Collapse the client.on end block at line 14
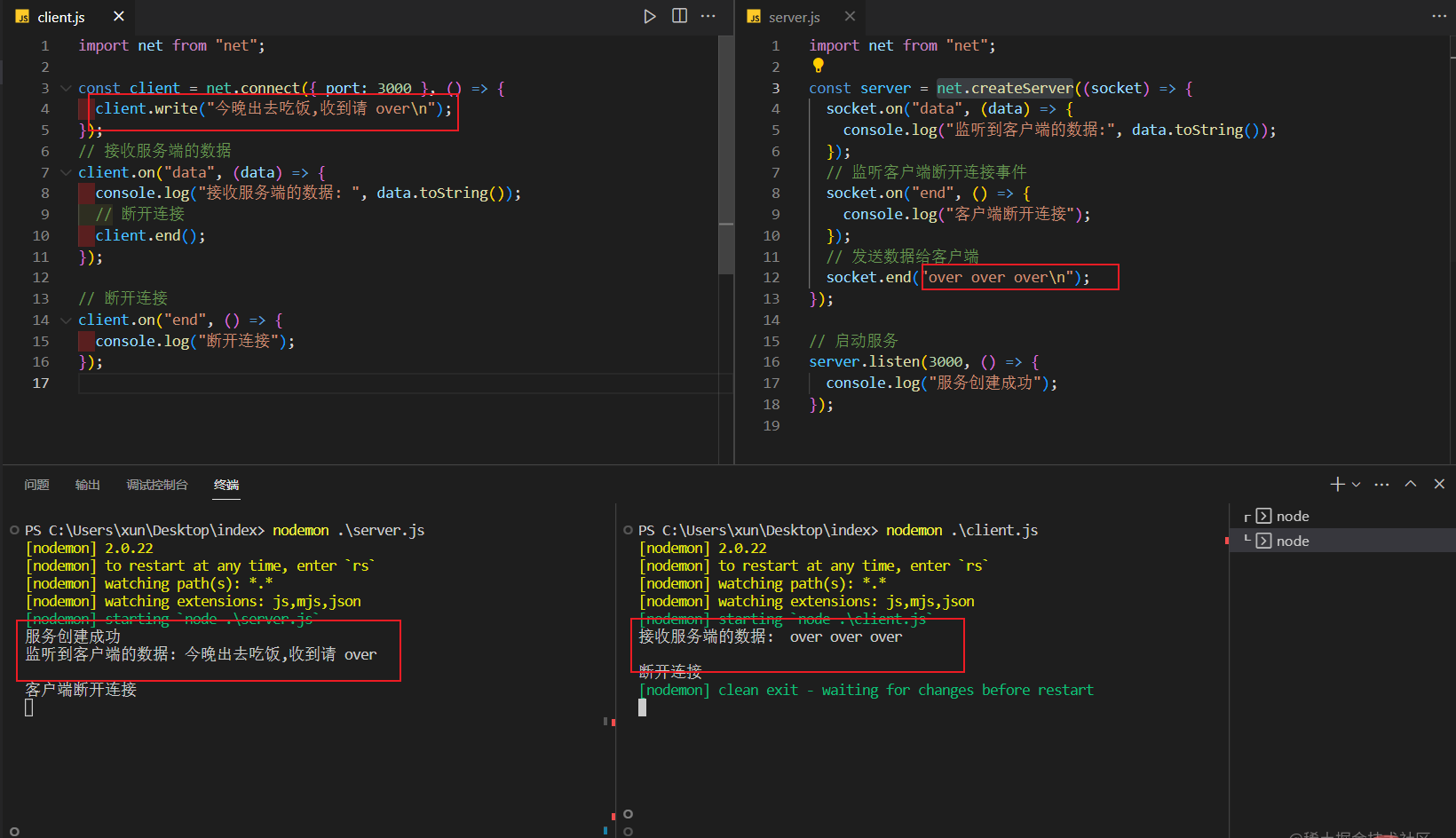 click(66, 320)
